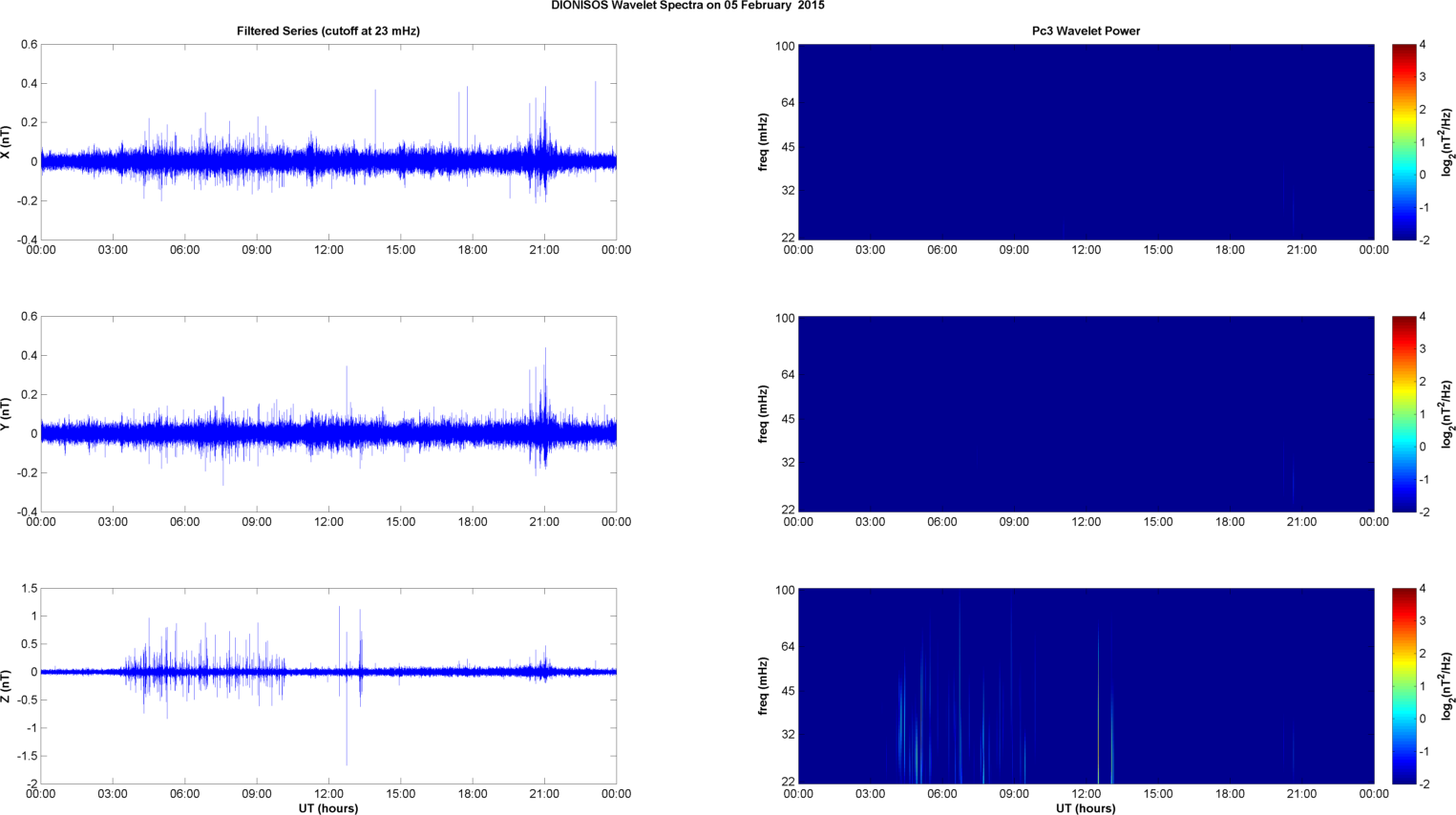This screenshot has width=1456, height=815.
Task: Pick the colorbar beside the Z-component spectrogram
Action: tap(1403, 686)
